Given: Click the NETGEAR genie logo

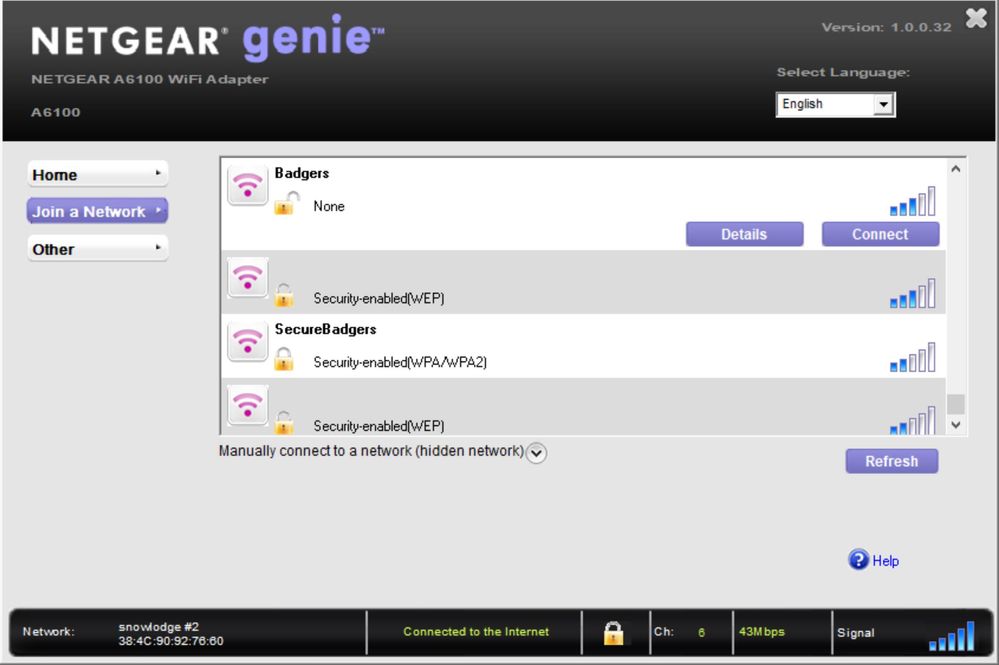Looking at the screenshot, I should coord(208,38).
